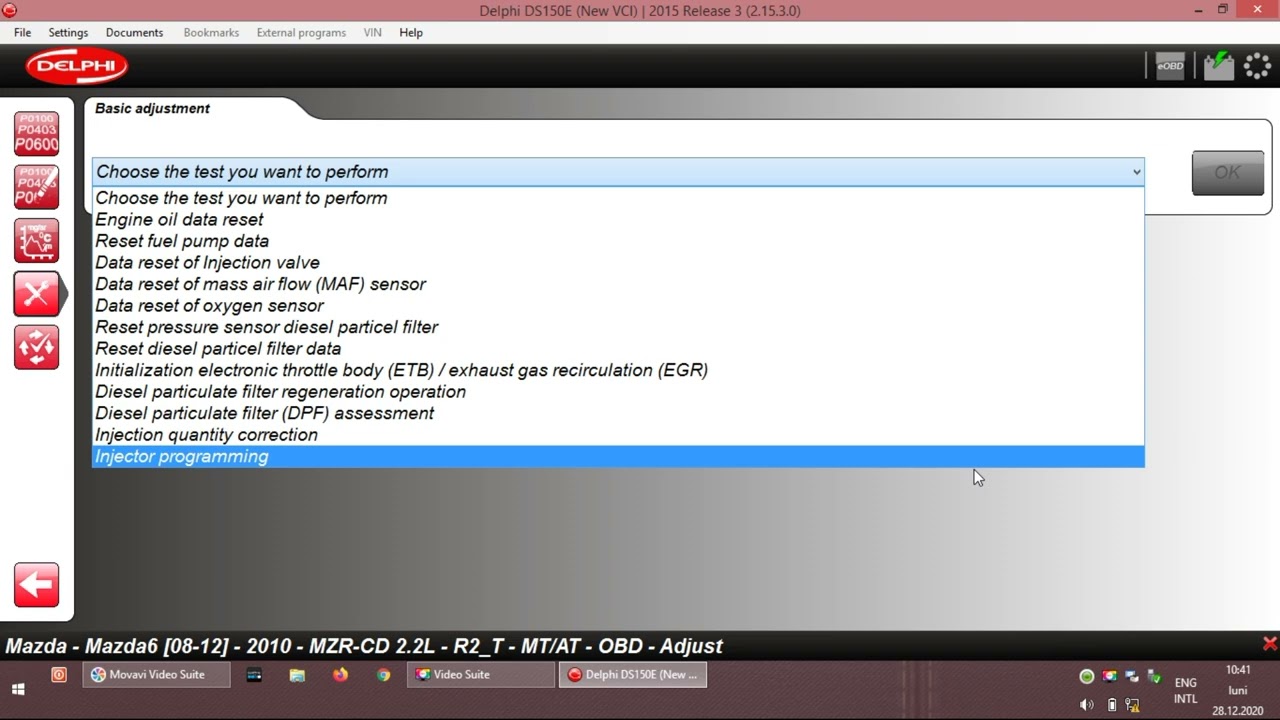The height and width of the screenshot is (720, 1280).
Task: Click the eOBD icon in header
Action: (1170, 66)
